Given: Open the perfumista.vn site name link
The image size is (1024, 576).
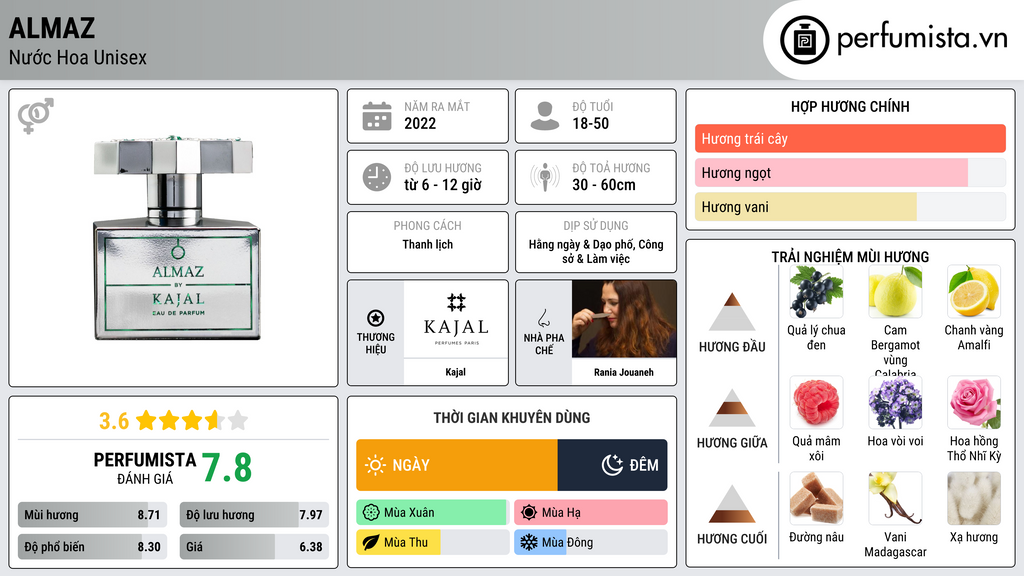Looking at the screenshot, I should click(x=922, y=39).
